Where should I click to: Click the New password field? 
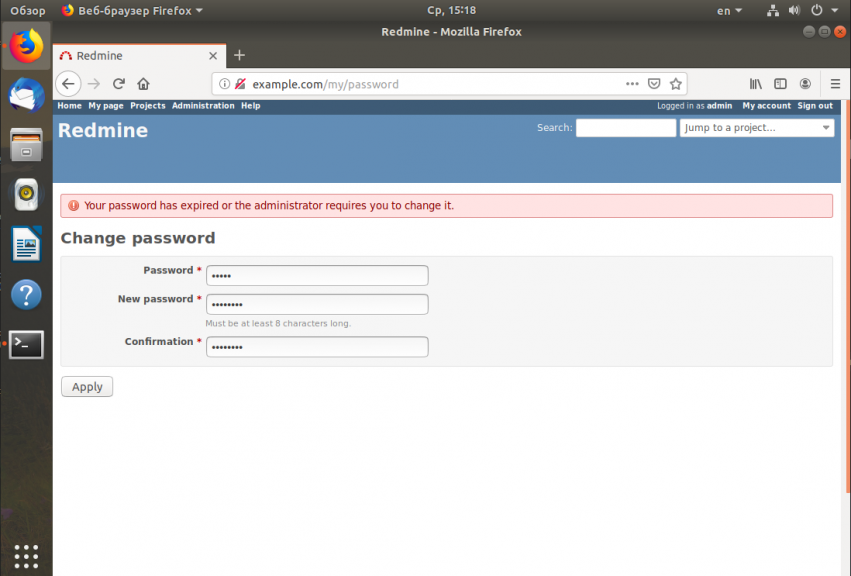pos(317,304)
